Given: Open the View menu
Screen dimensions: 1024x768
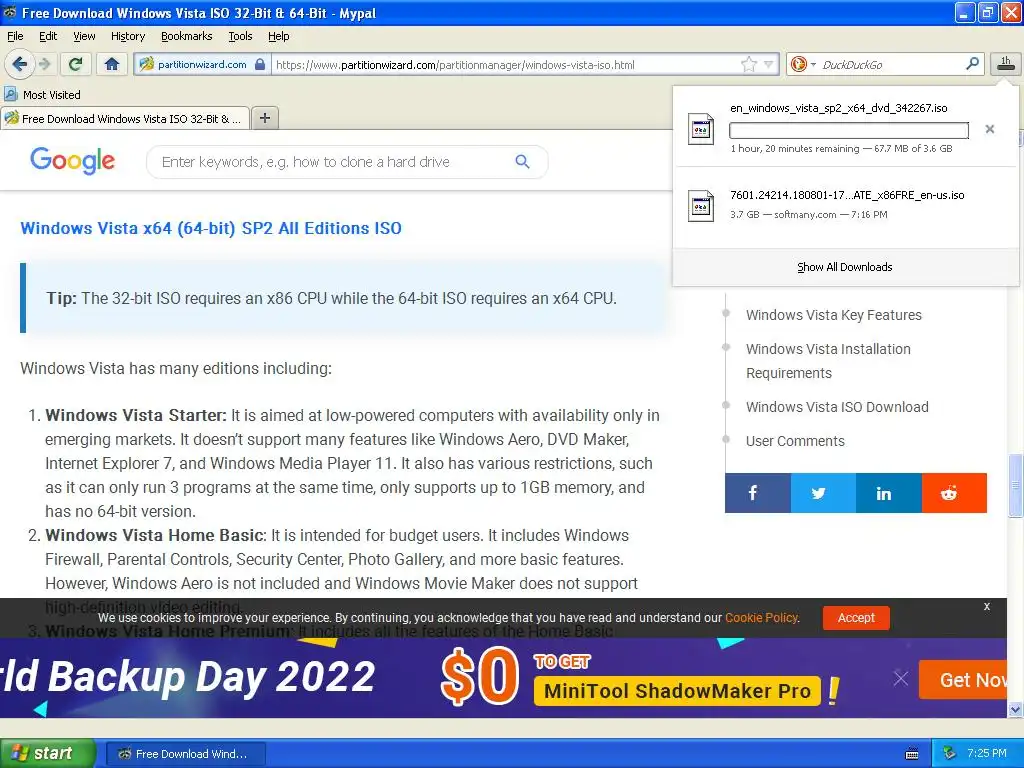Looking at the screenshot, I should coord(84,36).
